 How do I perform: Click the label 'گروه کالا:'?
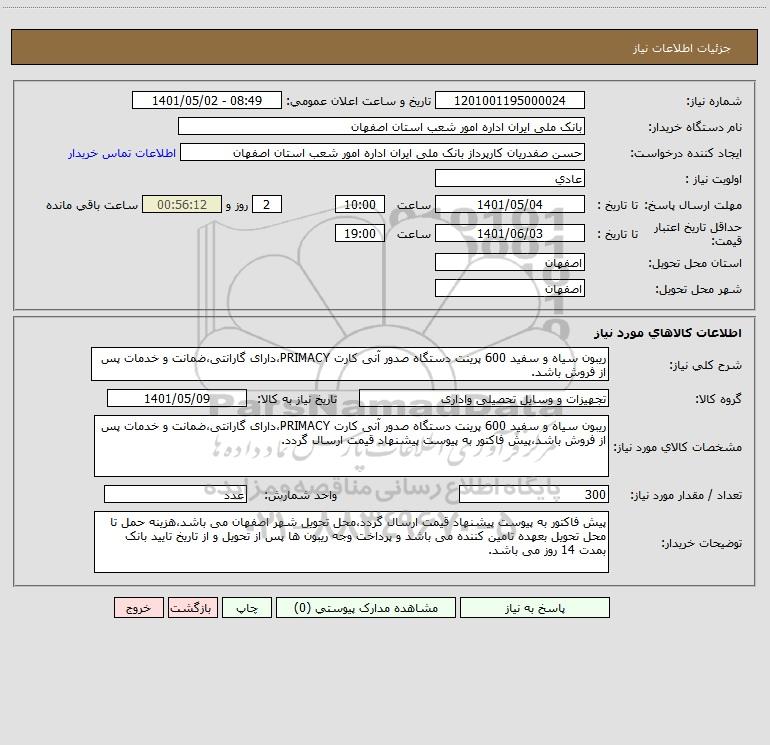pos(718,399)
